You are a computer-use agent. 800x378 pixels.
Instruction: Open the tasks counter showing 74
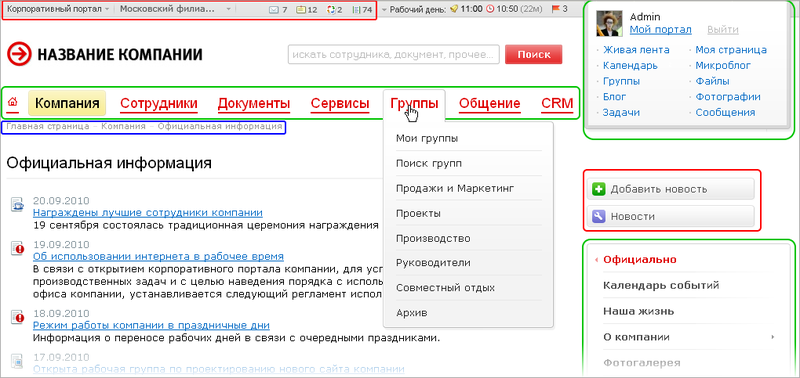362,9
